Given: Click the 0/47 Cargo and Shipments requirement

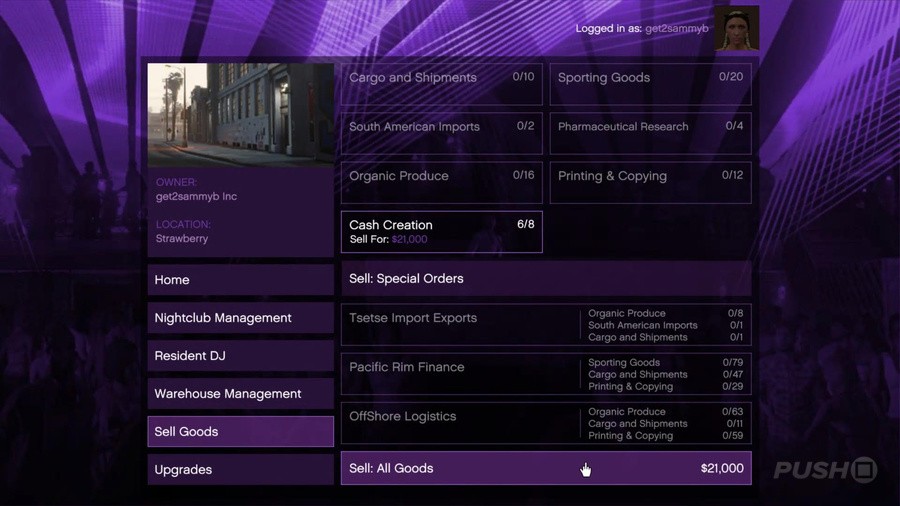Looking at the screenshot, I should pos(733,375).
